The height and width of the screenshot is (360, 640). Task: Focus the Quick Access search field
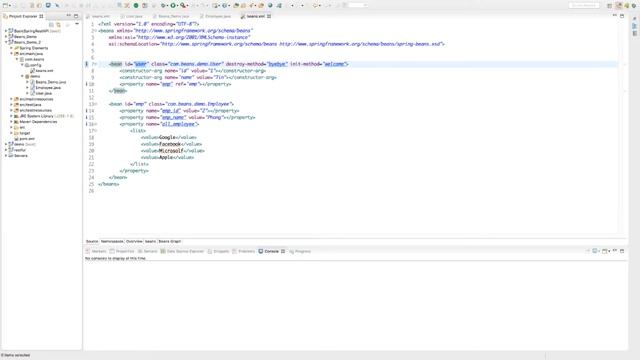pos(584,5)
